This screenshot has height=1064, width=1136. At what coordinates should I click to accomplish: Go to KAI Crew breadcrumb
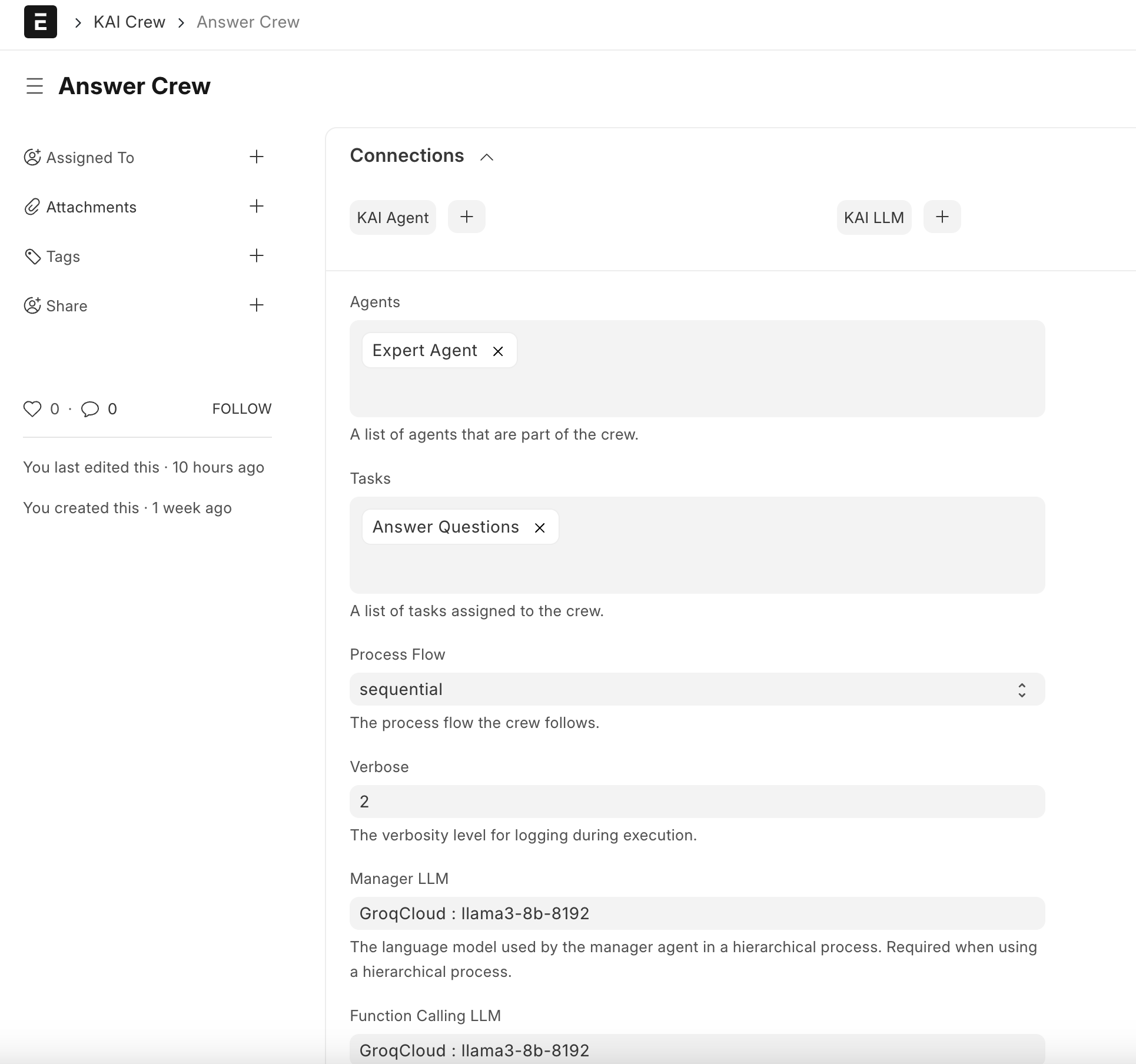[x=129, y=22]
